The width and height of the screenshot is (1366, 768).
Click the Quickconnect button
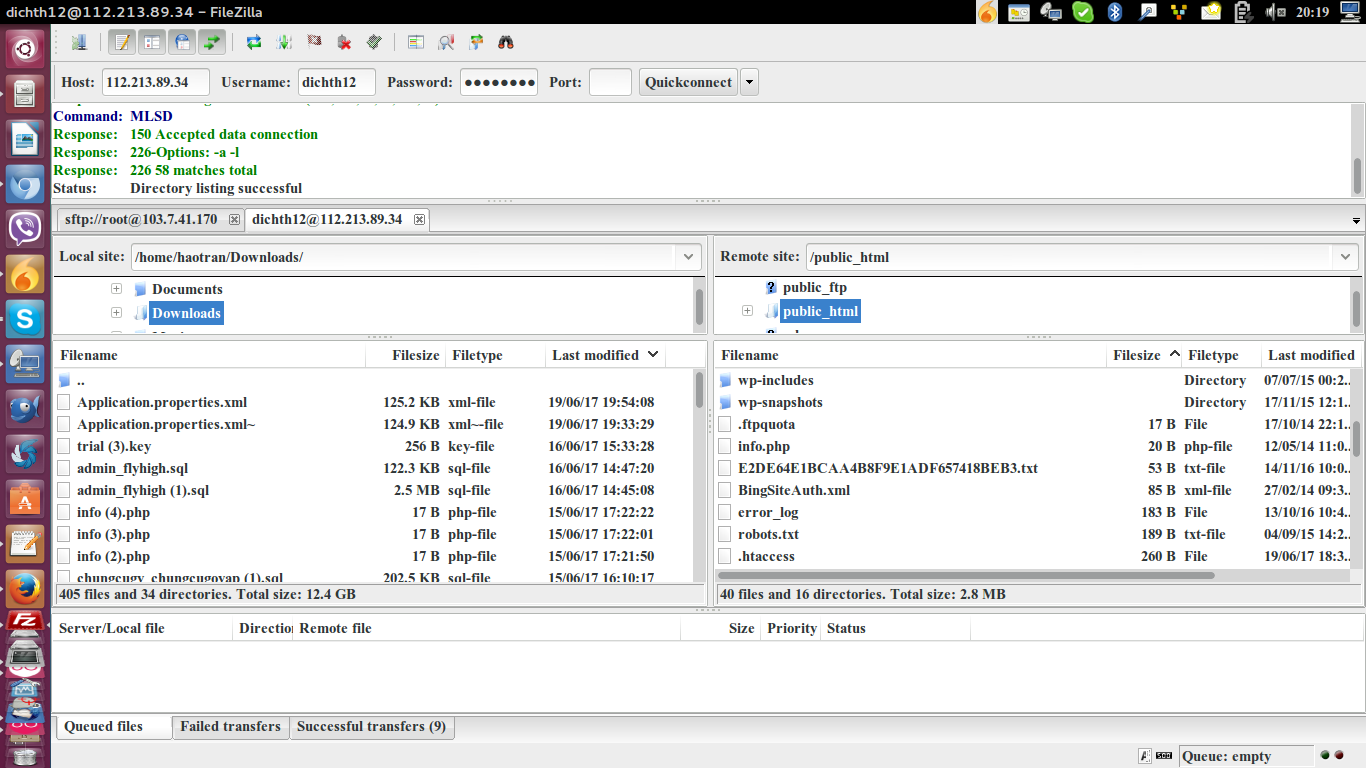pyautogui.click(x=688, y=82)
